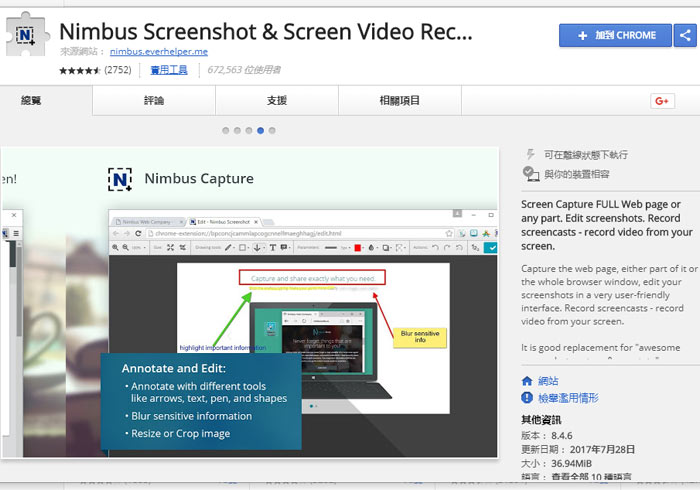Click the undo arrow in editor toolbar

click(435, 247)
